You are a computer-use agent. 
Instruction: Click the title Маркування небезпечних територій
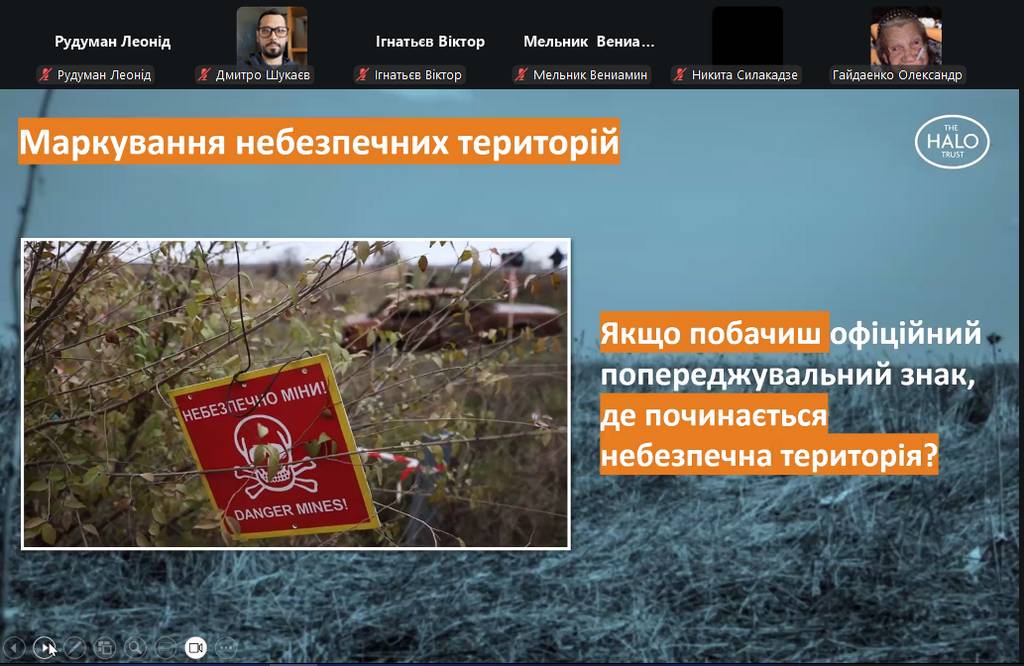[319, 143]
